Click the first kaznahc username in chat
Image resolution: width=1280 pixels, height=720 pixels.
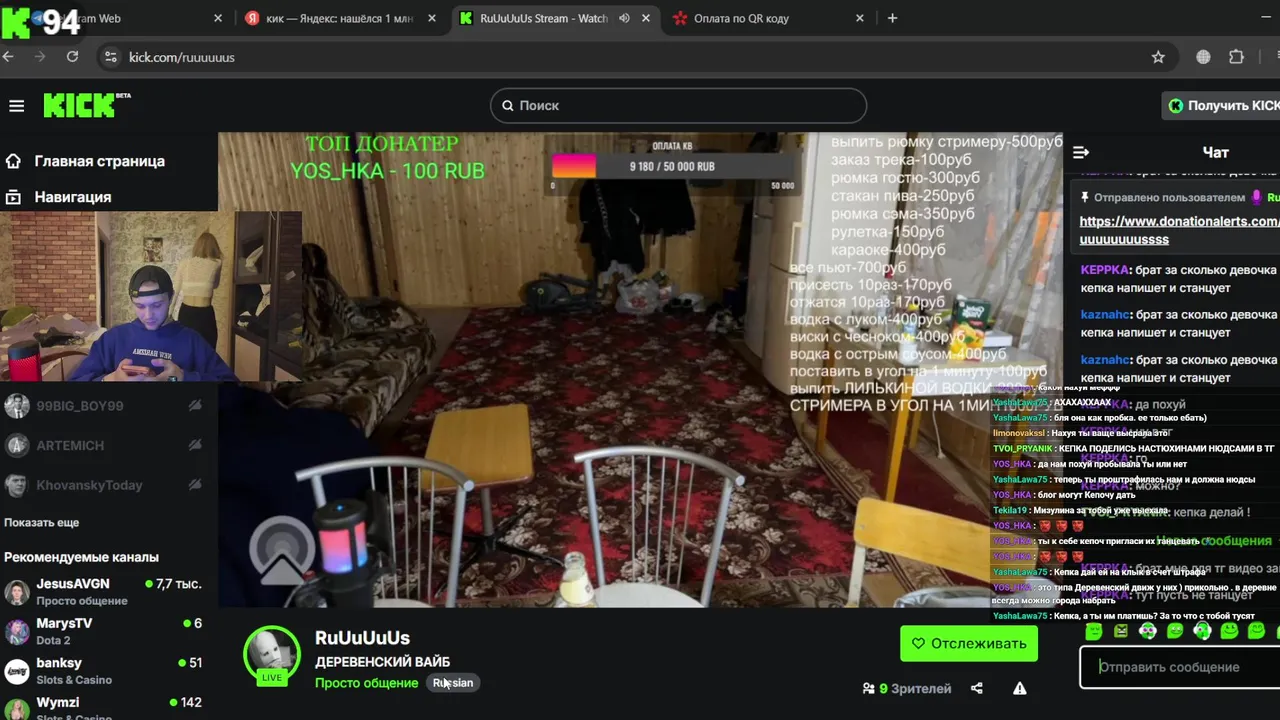(x=1105, y=314)
